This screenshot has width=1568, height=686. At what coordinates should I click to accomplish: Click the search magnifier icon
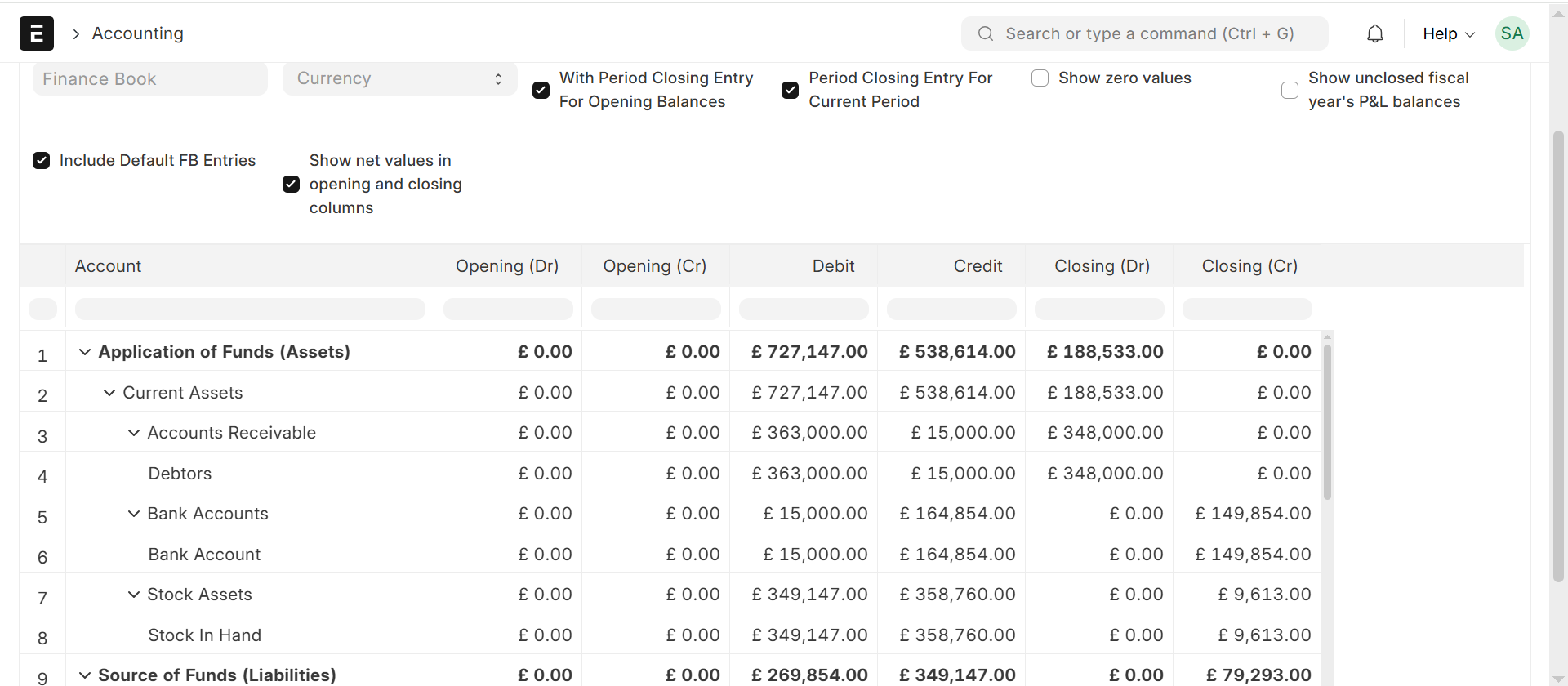tap(986, 33)
